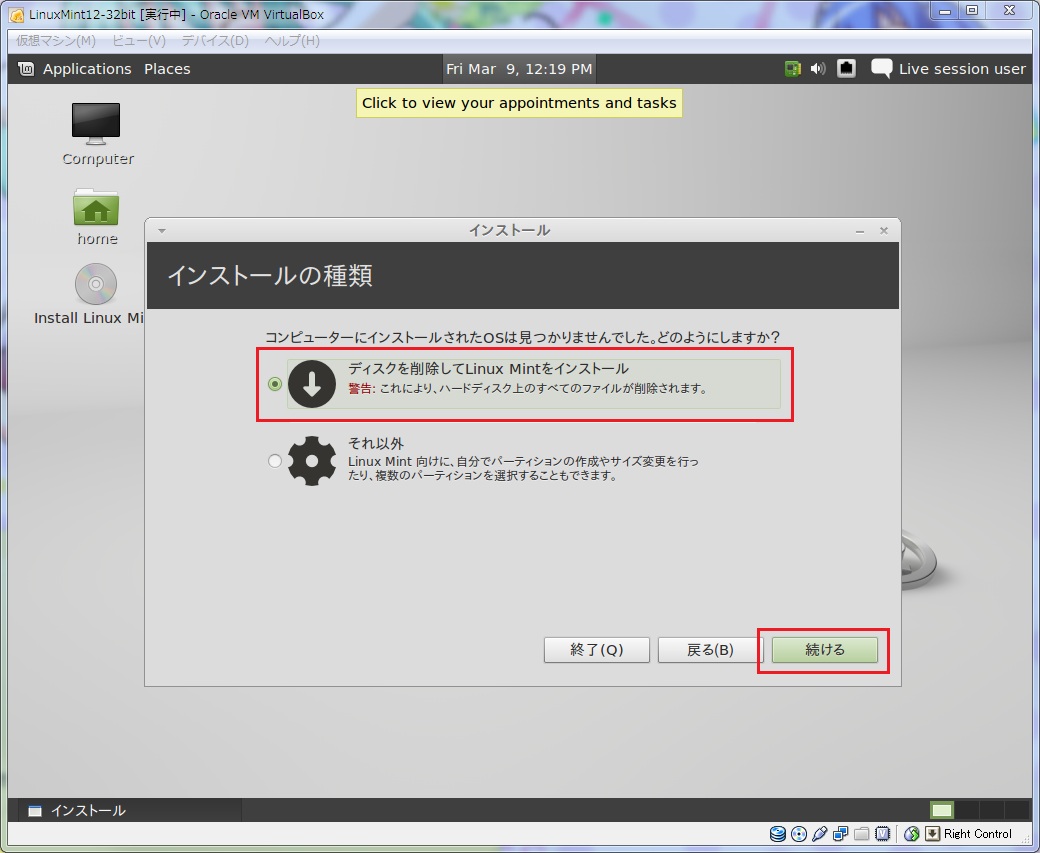
Task: Open the installer window menu arrow
Action: [x=162, y=231]
